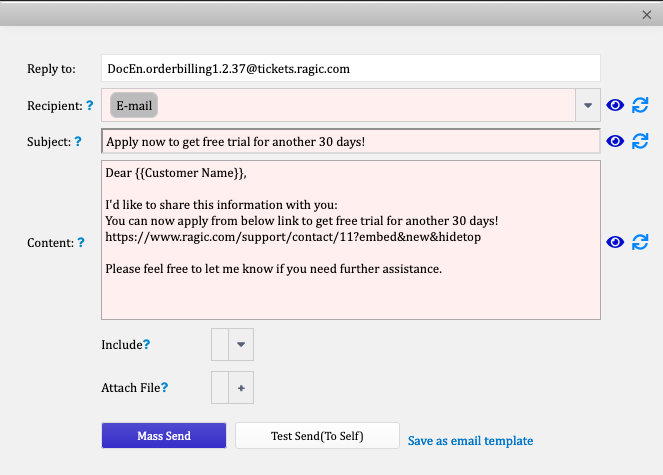Screen dimensions: 663x475
Task: Expand the Recipient dropdown arrow
Action: click(x=588, y=105)
